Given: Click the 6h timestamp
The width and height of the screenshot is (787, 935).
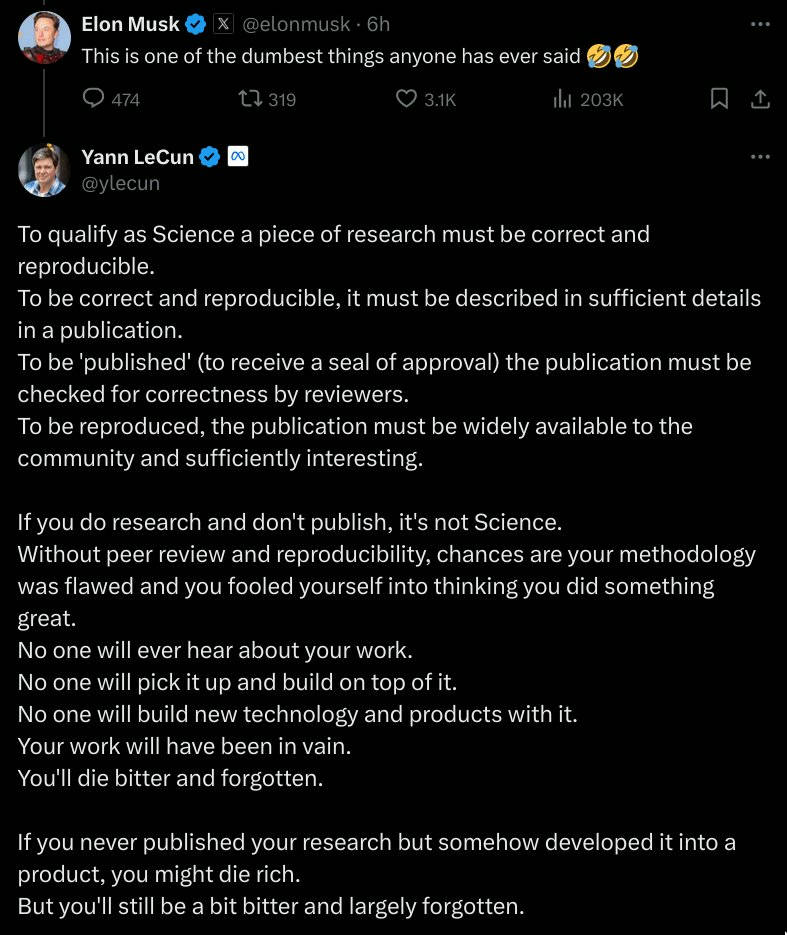Looking at the screenshot, I should (378, 24).
